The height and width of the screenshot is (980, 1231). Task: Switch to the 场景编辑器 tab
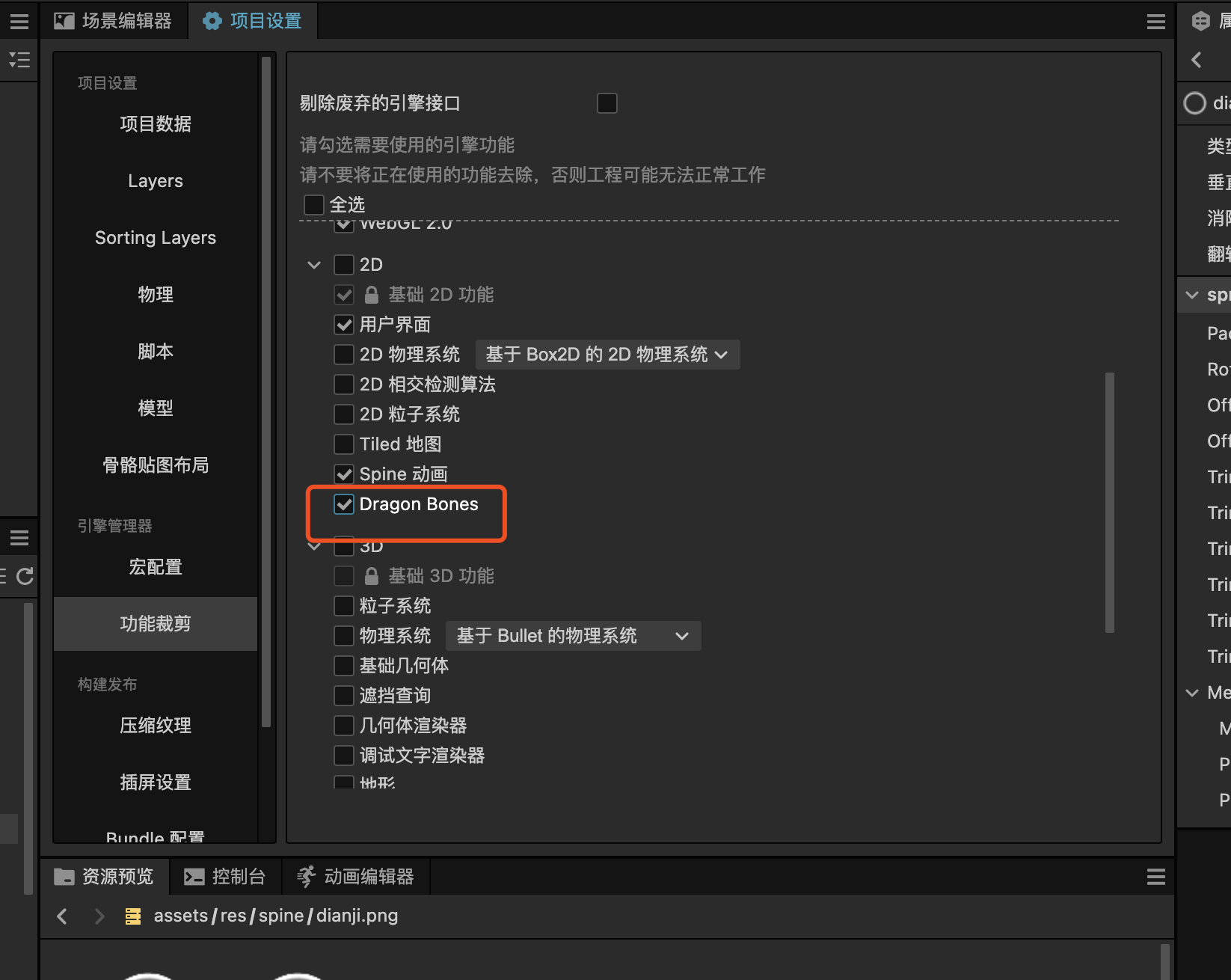113,21
